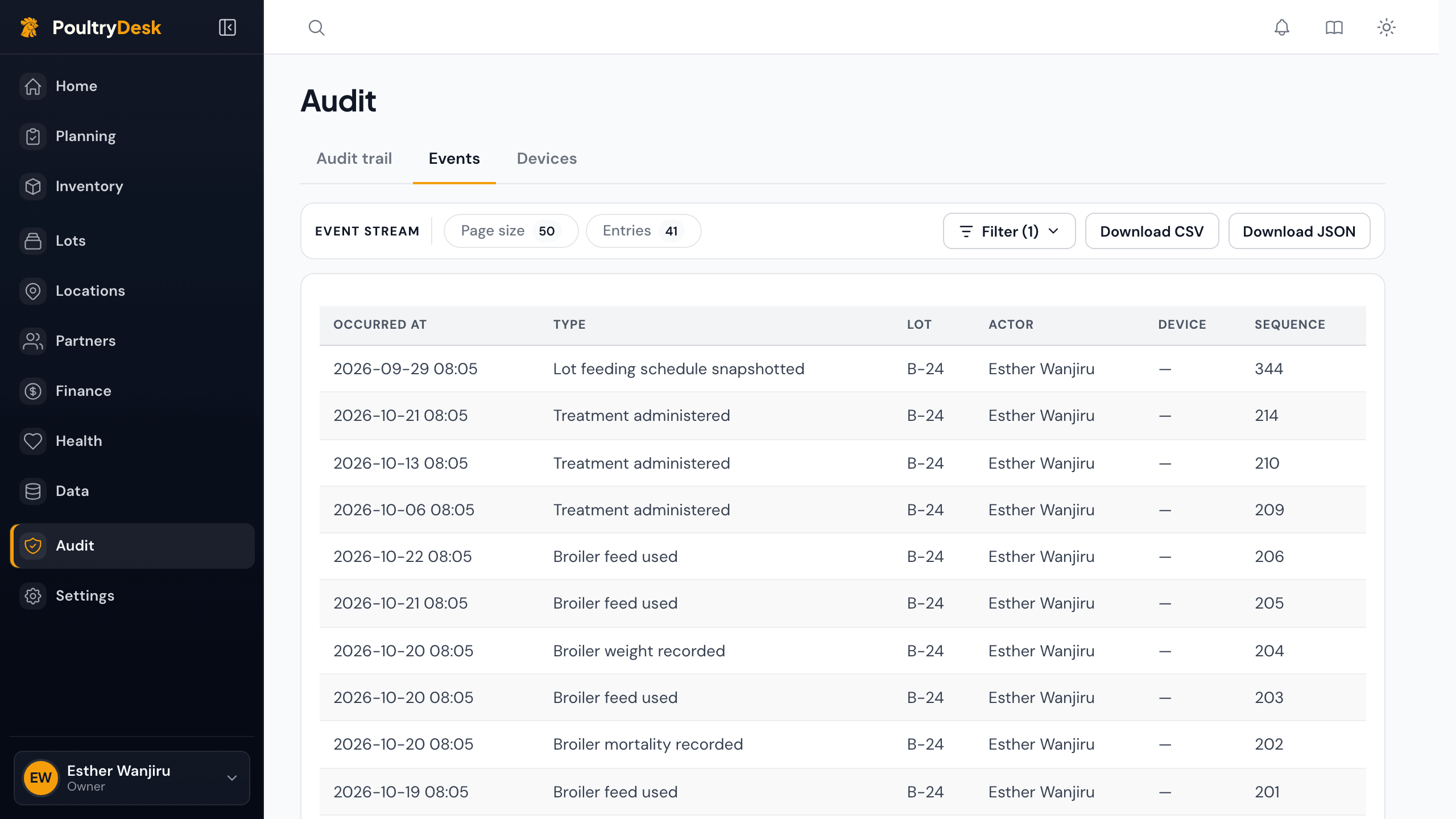Open notifications bell
Viewport: 1456px width, 819px height.
pos(1281,27)
